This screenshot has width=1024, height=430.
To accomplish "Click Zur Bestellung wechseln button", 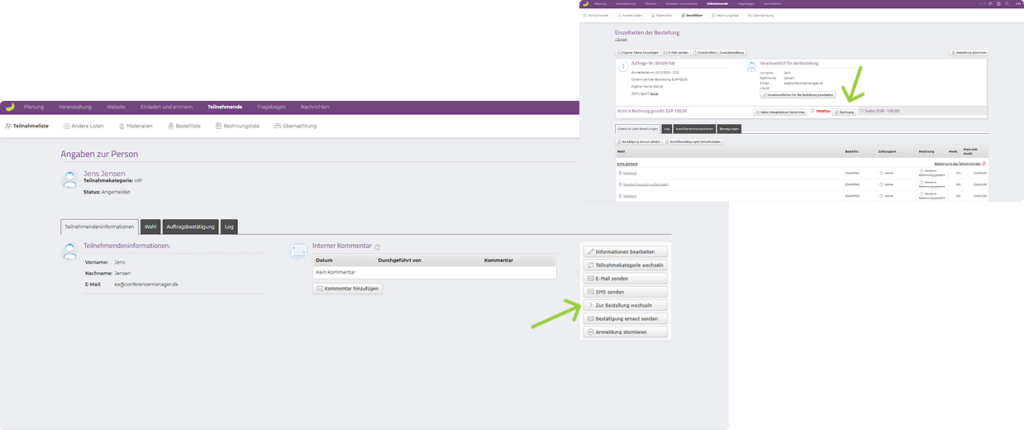I will 626,305.
